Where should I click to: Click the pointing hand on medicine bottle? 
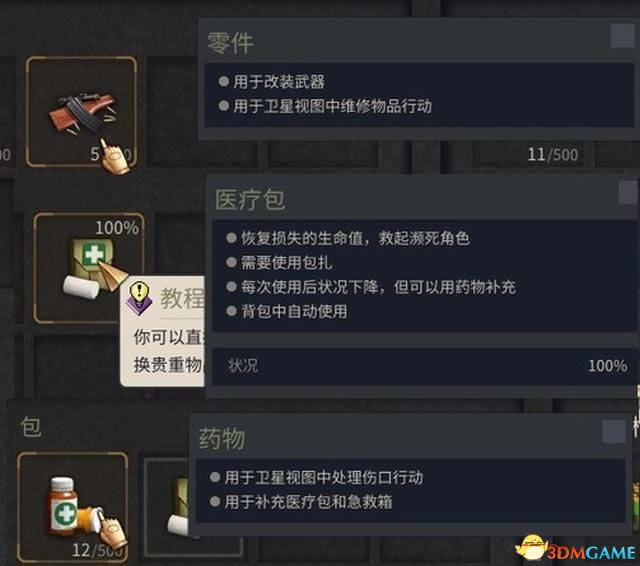111,529
